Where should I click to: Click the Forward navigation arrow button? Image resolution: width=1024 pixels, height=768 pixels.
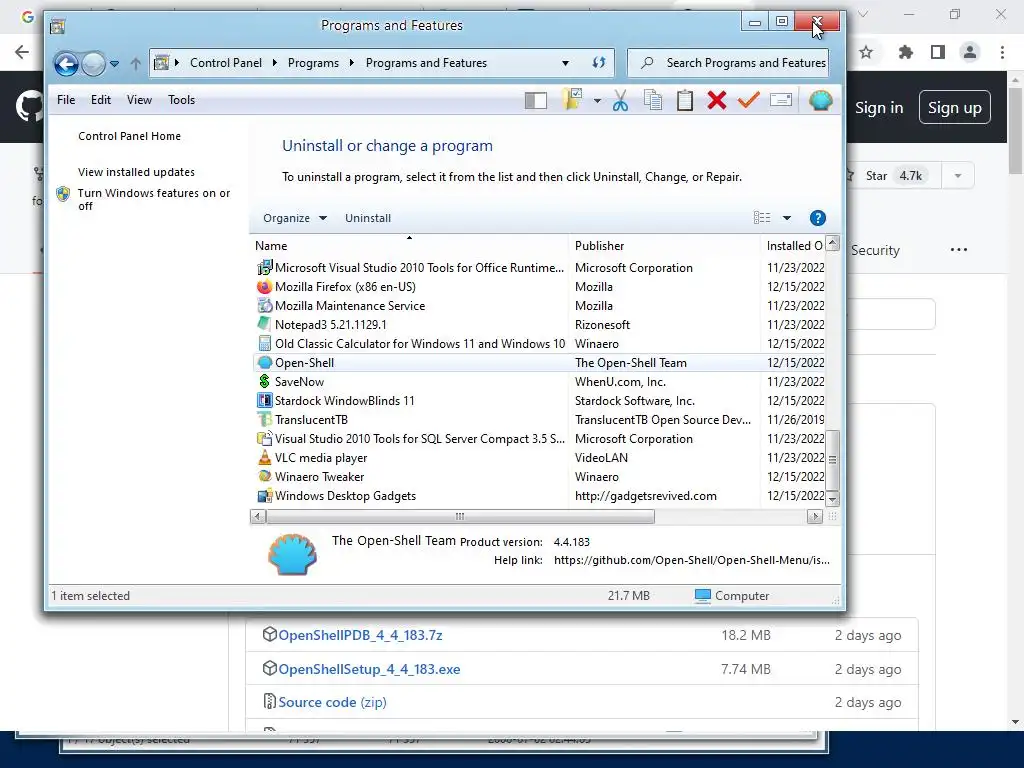coord(93,63)
